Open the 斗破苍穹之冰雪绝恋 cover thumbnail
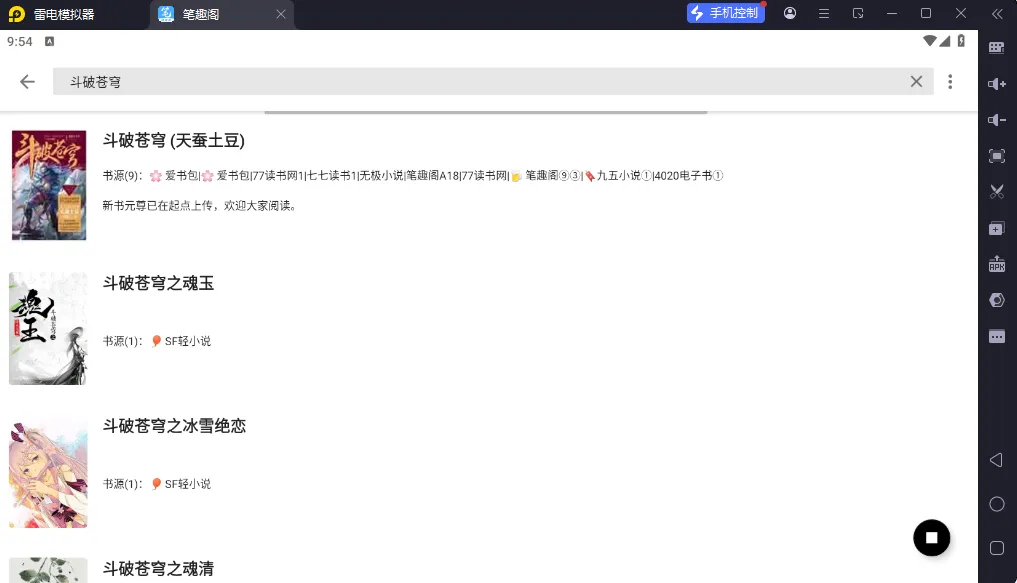 pos(48,471)
